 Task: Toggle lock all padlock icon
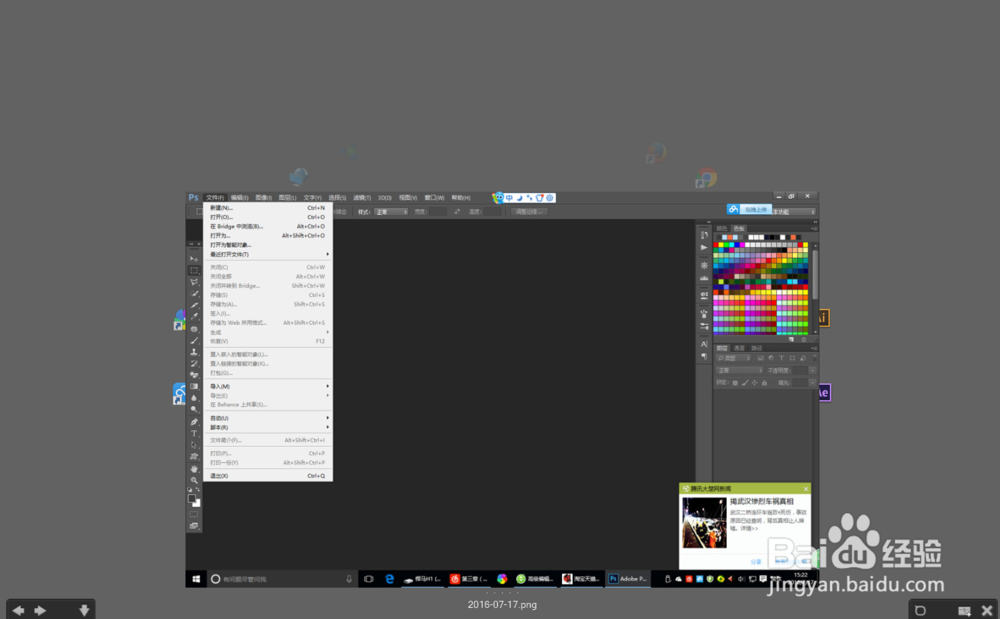[x=764, y=382]
